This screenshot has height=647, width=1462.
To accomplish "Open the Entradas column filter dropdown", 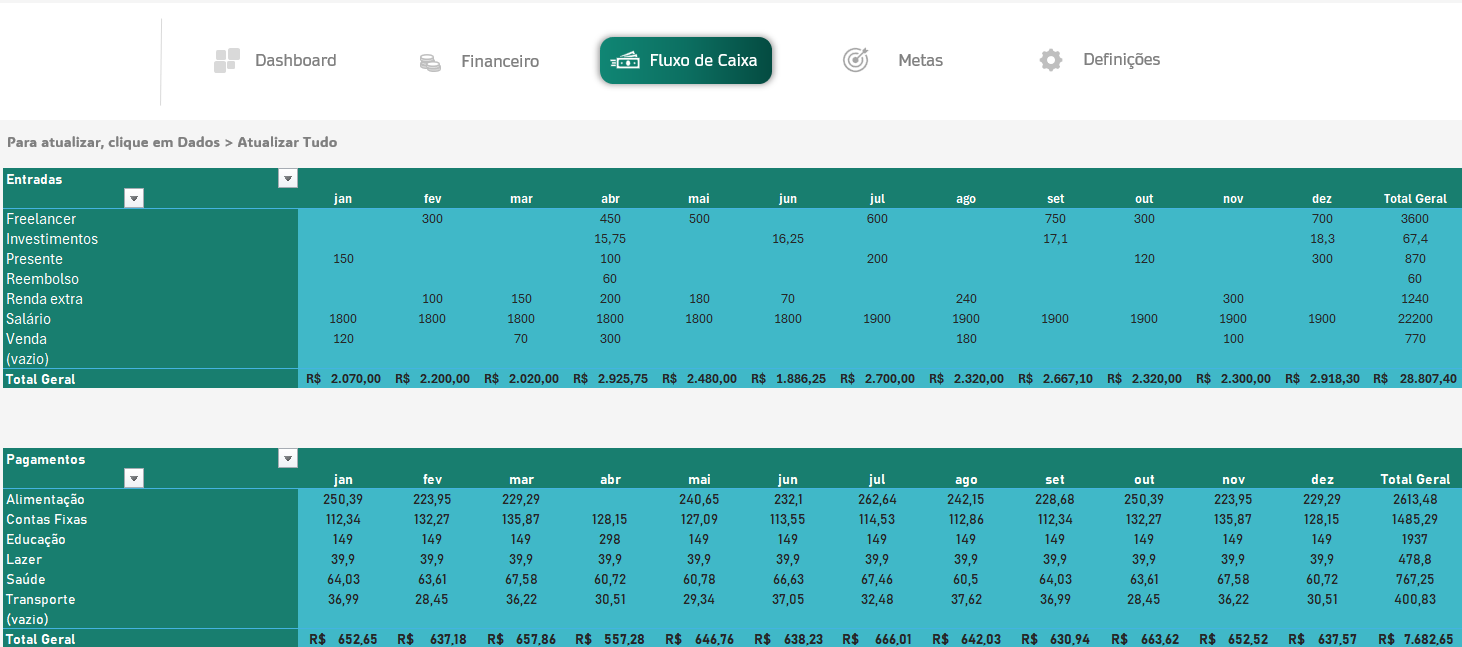I will (x=288, y=179).
